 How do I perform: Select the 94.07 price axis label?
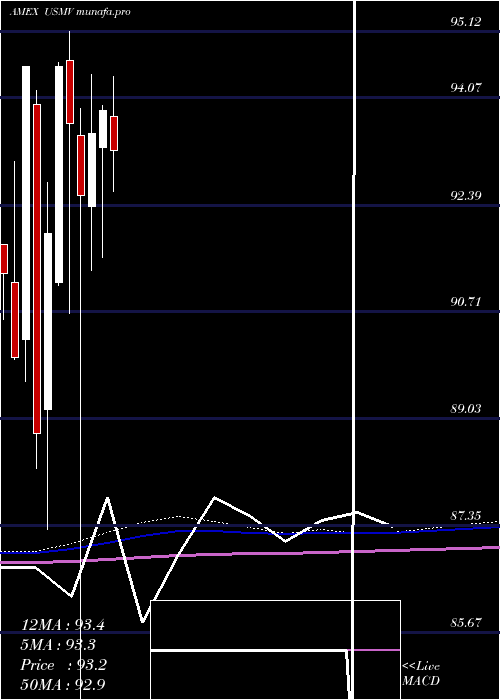click(x=466, y=88)
